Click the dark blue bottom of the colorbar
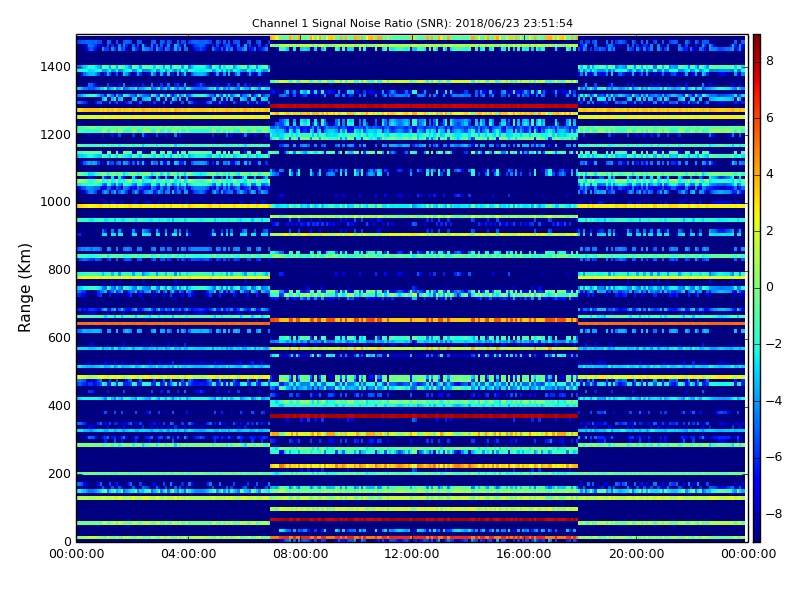Viewport: 800px width, 600px height. click(757, 538)
